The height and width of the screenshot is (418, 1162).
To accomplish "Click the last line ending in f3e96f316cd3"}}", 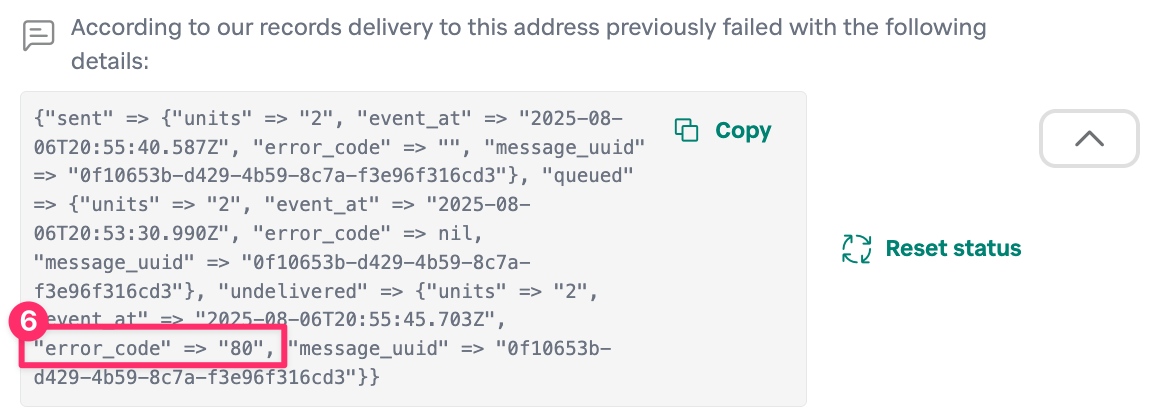I will 207,378.
